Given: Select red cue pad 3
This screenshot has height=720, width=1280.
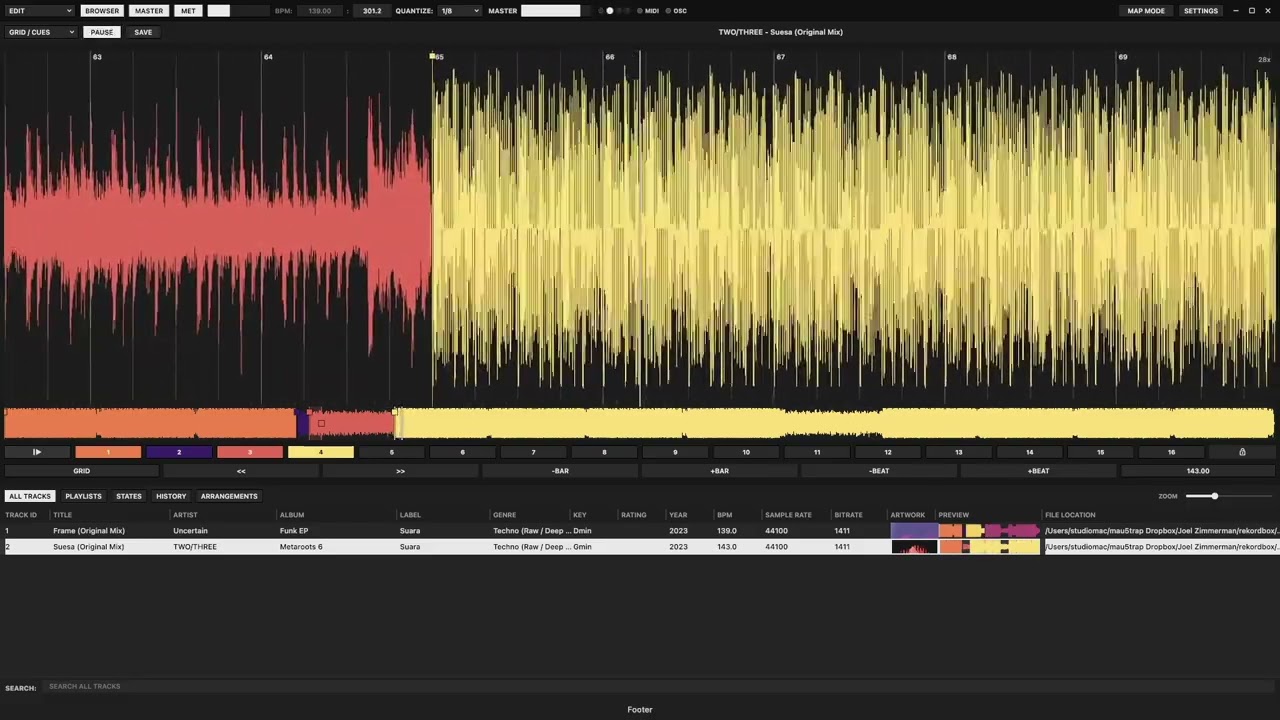Looking at the screenshot, I should [x=250, y=452].
